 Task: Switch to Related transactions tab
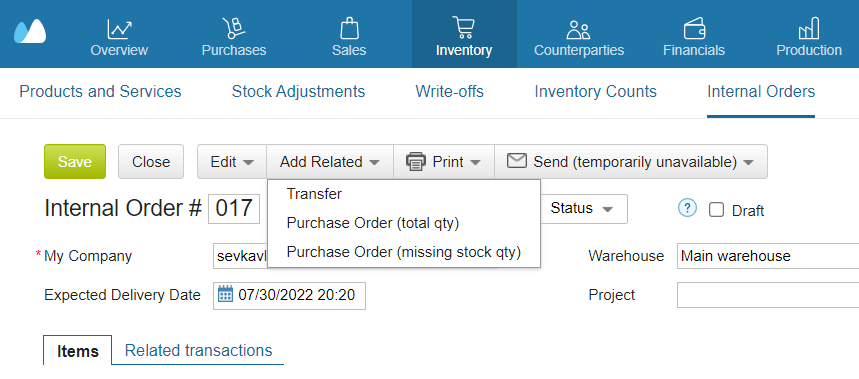[x=198, y=350]
